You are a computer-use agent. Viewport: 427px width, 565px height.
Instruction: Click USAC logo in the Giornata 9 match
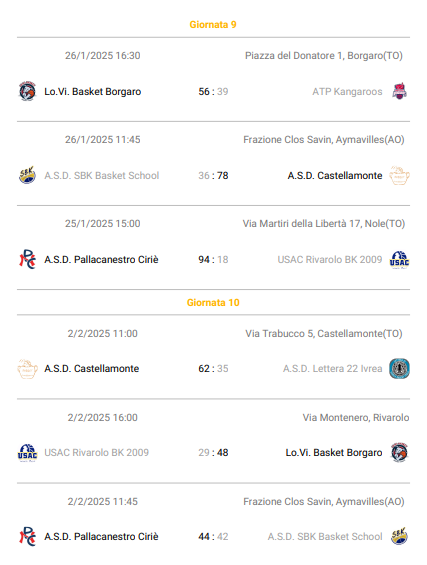coord(399,259)
